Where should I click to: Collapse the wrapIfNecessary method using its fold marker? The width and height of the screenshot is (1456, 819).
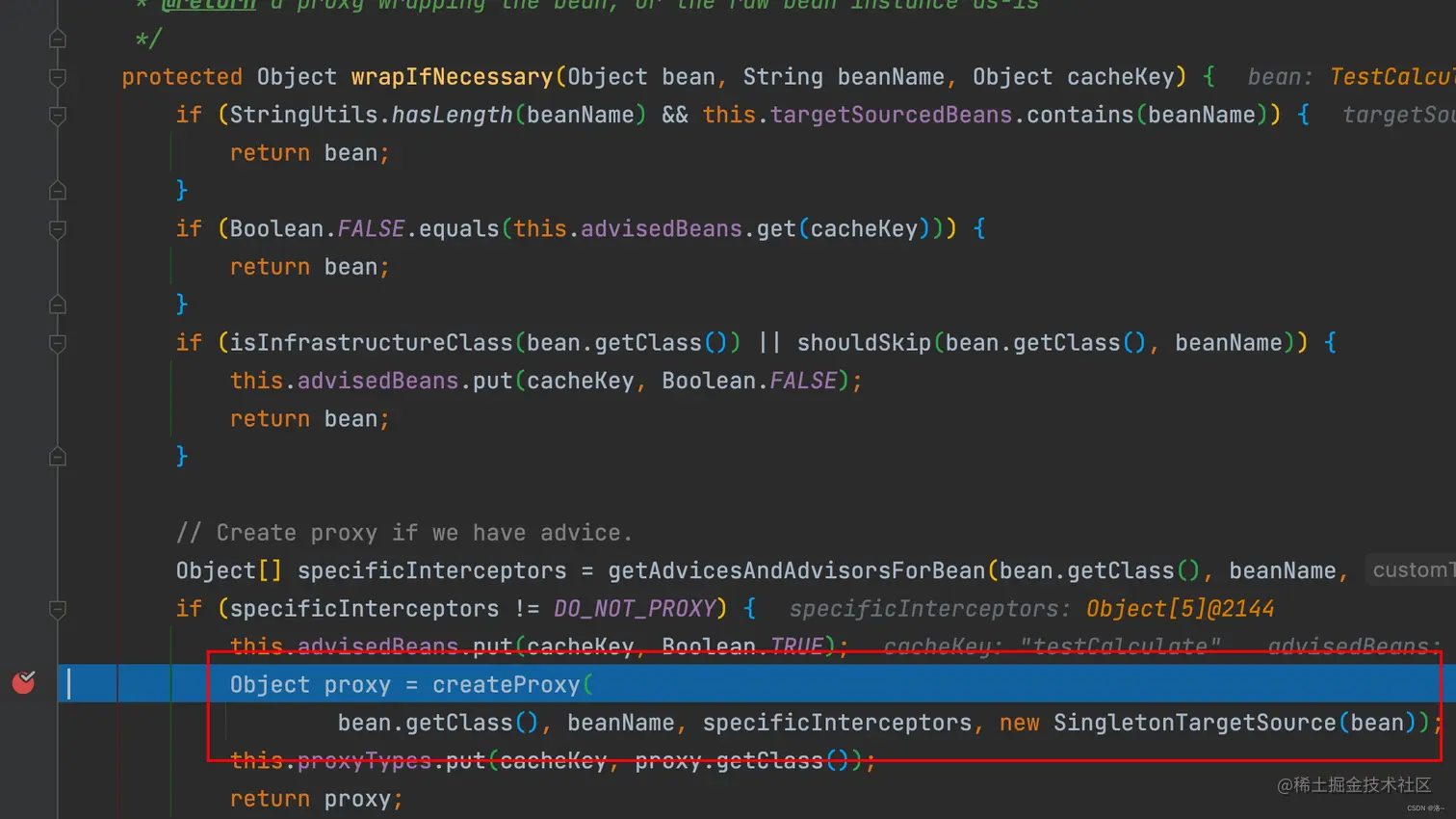58,77
